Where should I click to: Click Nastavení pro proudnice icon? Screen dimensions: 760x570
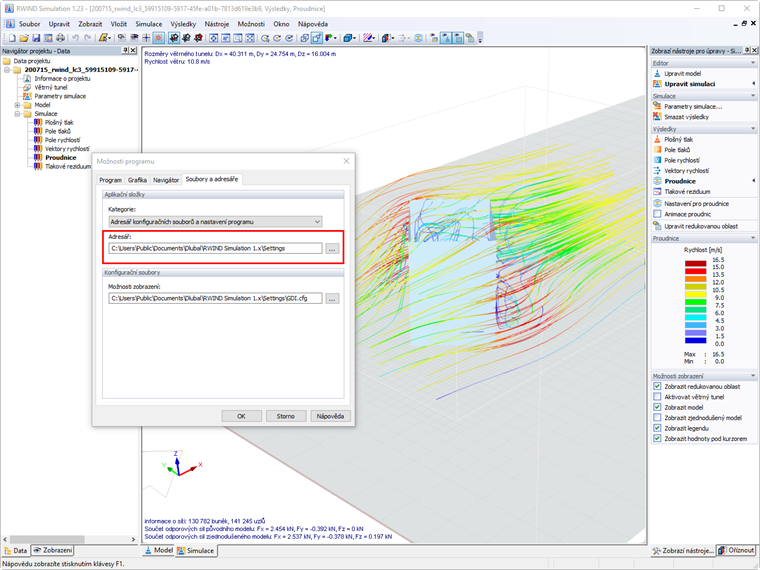tap(657, 204)
